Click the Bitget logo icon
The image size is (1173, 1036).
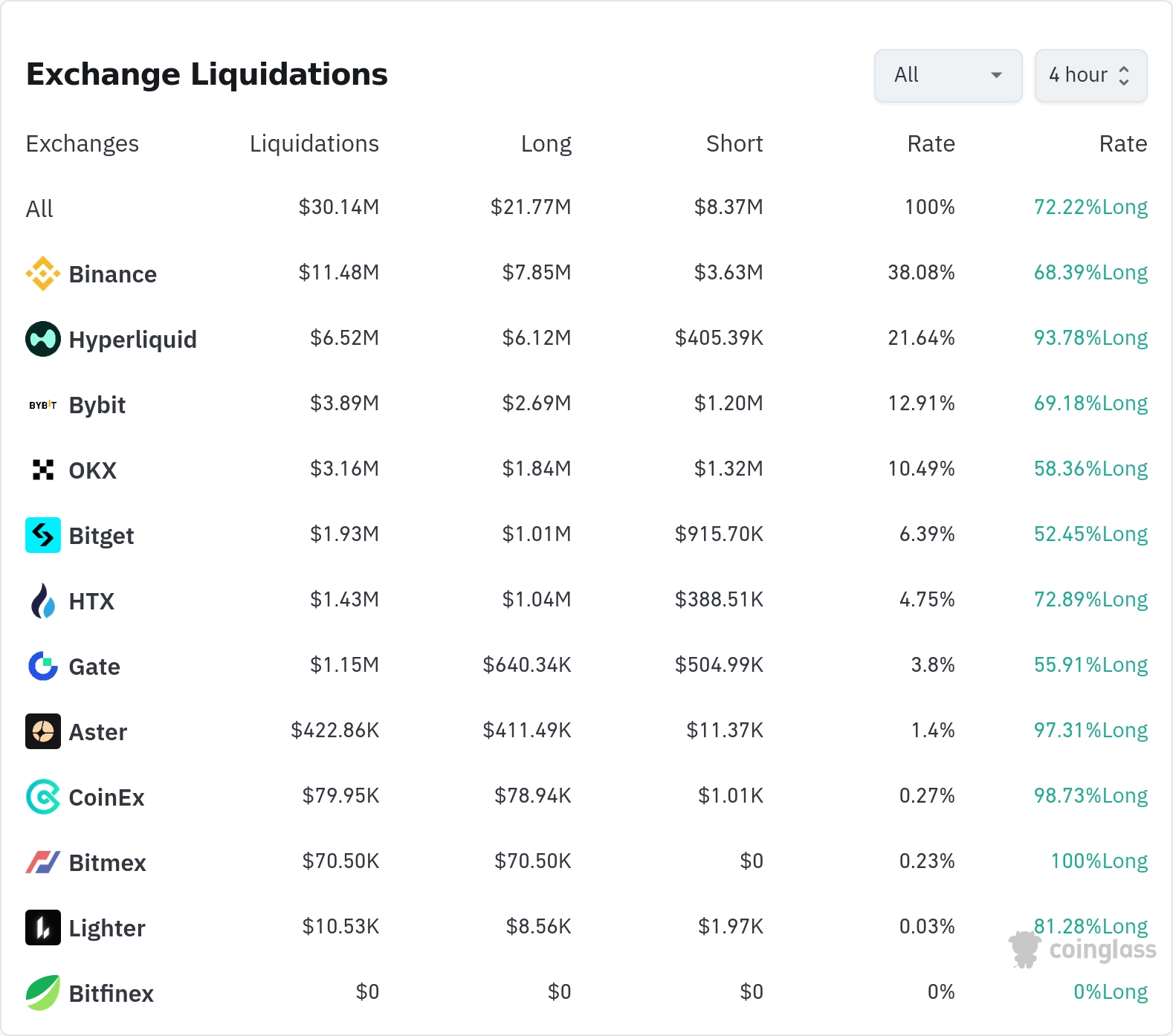[43, 535]
